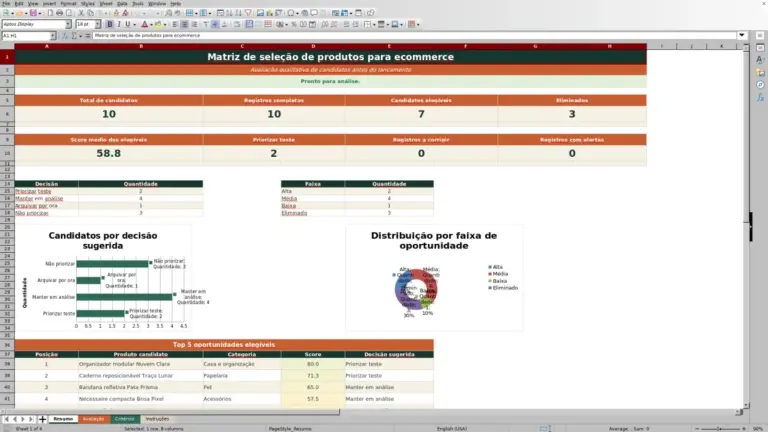Open the sidebar Gallery icon
The height and width of the screenshot is (432, 768).
pyautogui.click(x=760, y=72)
